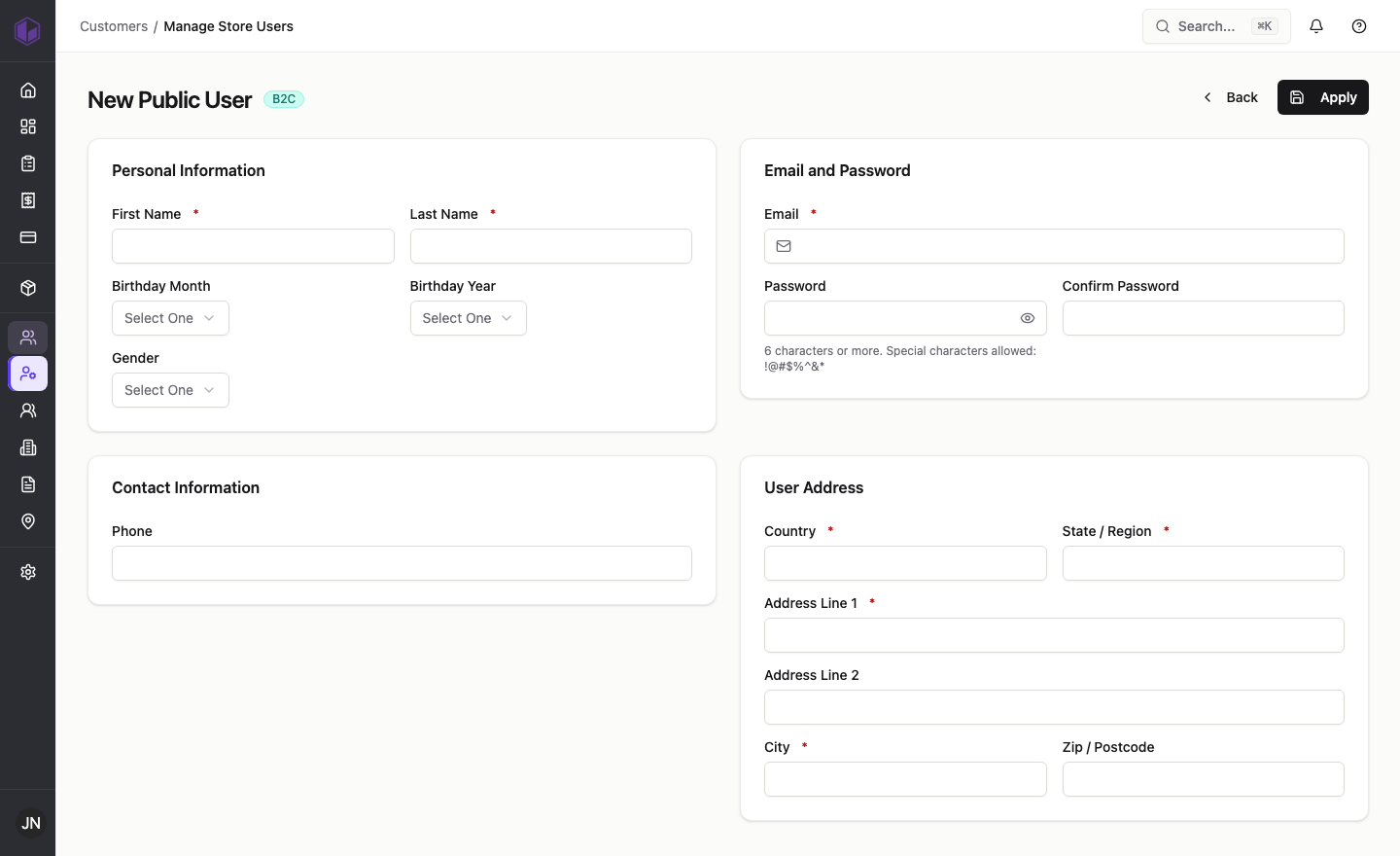Viewport: 1400px width, 856px height.
Task: Open the document page sidebar icon
Action: coord(28,484)
